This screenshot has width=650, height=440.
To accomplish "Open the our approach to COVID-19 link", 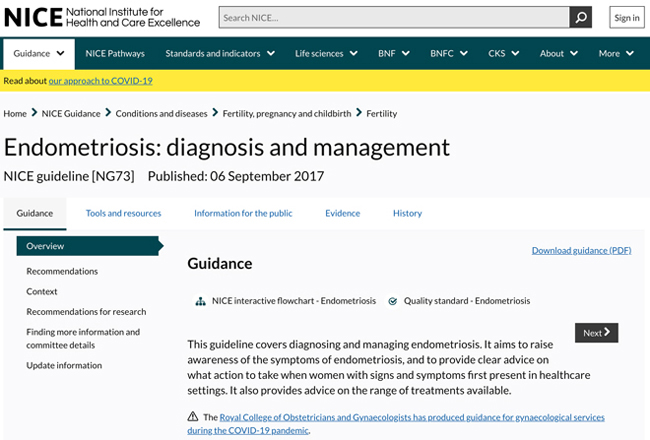I will (100, 81).
